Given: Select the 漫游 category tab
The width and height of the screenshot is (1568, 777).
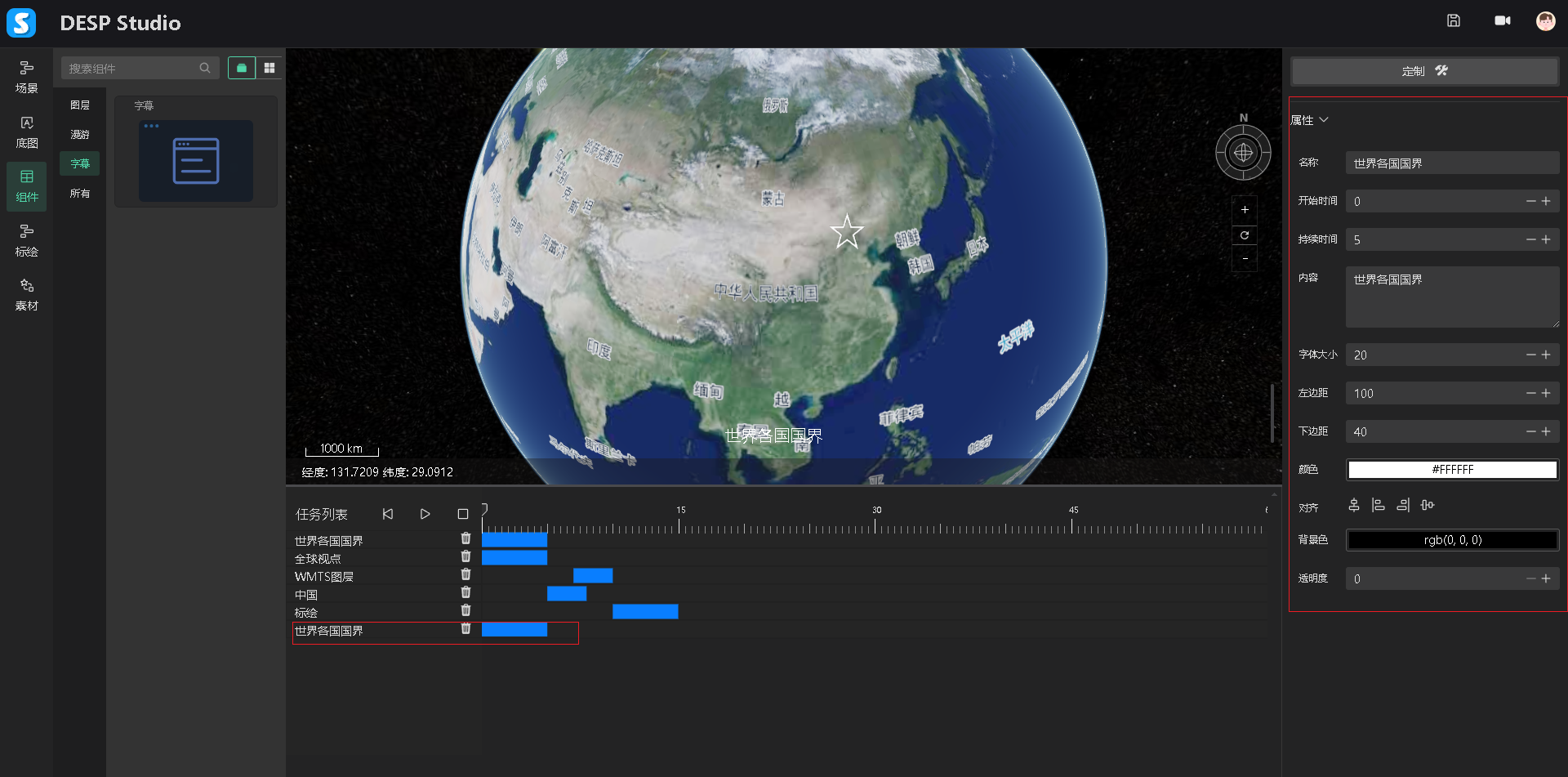Looking at the screenshot, I should pyautogui.click(x=80, y=135).
